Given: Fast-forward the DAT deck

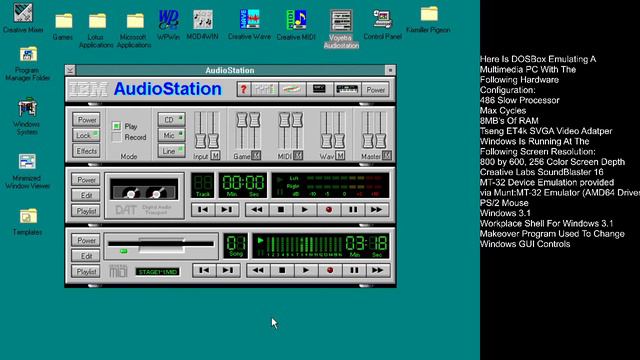Looking at the screenshot, I should 376,210.
